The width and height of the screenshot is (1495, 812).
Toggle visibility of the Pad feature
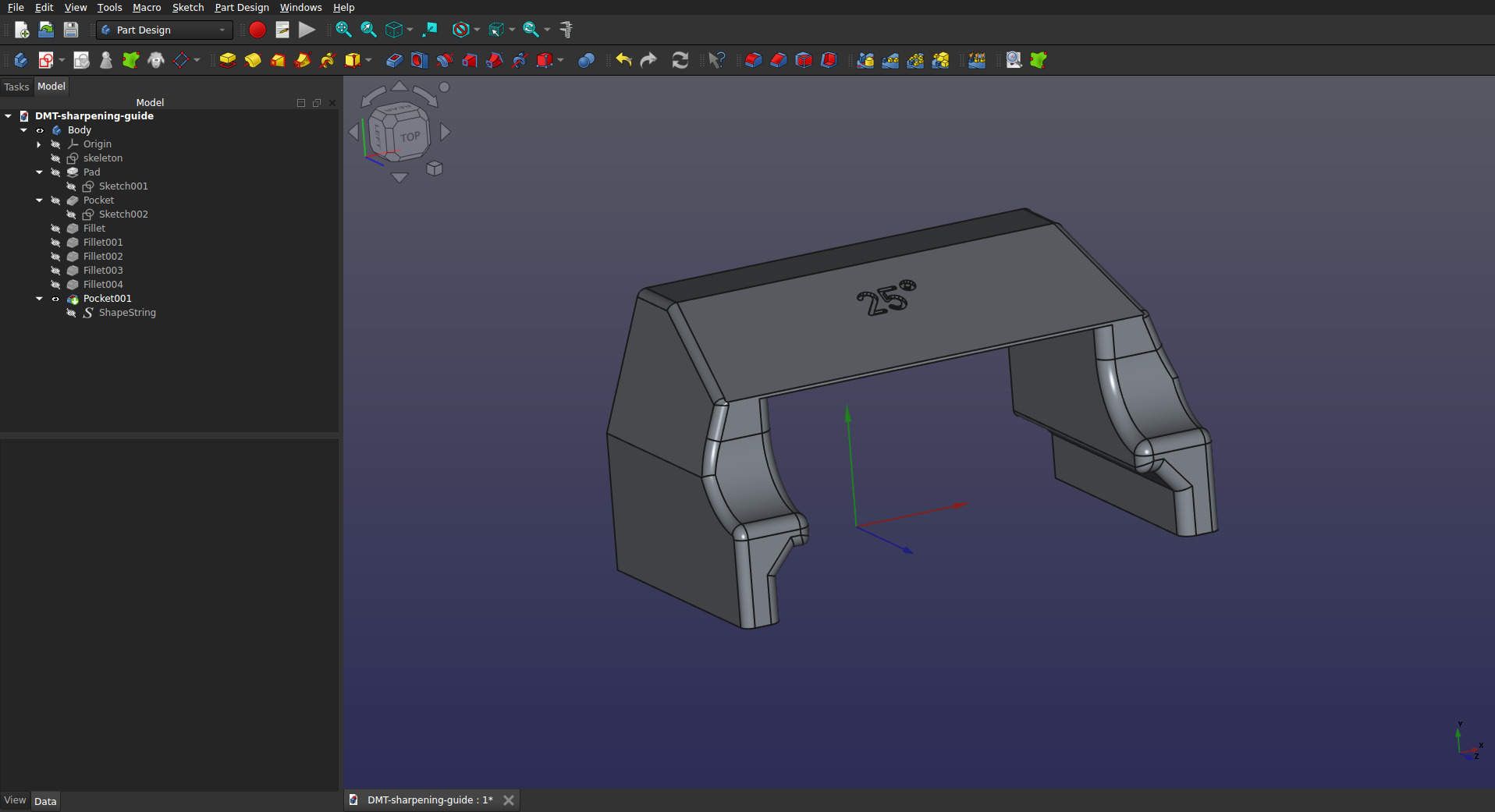55,172
